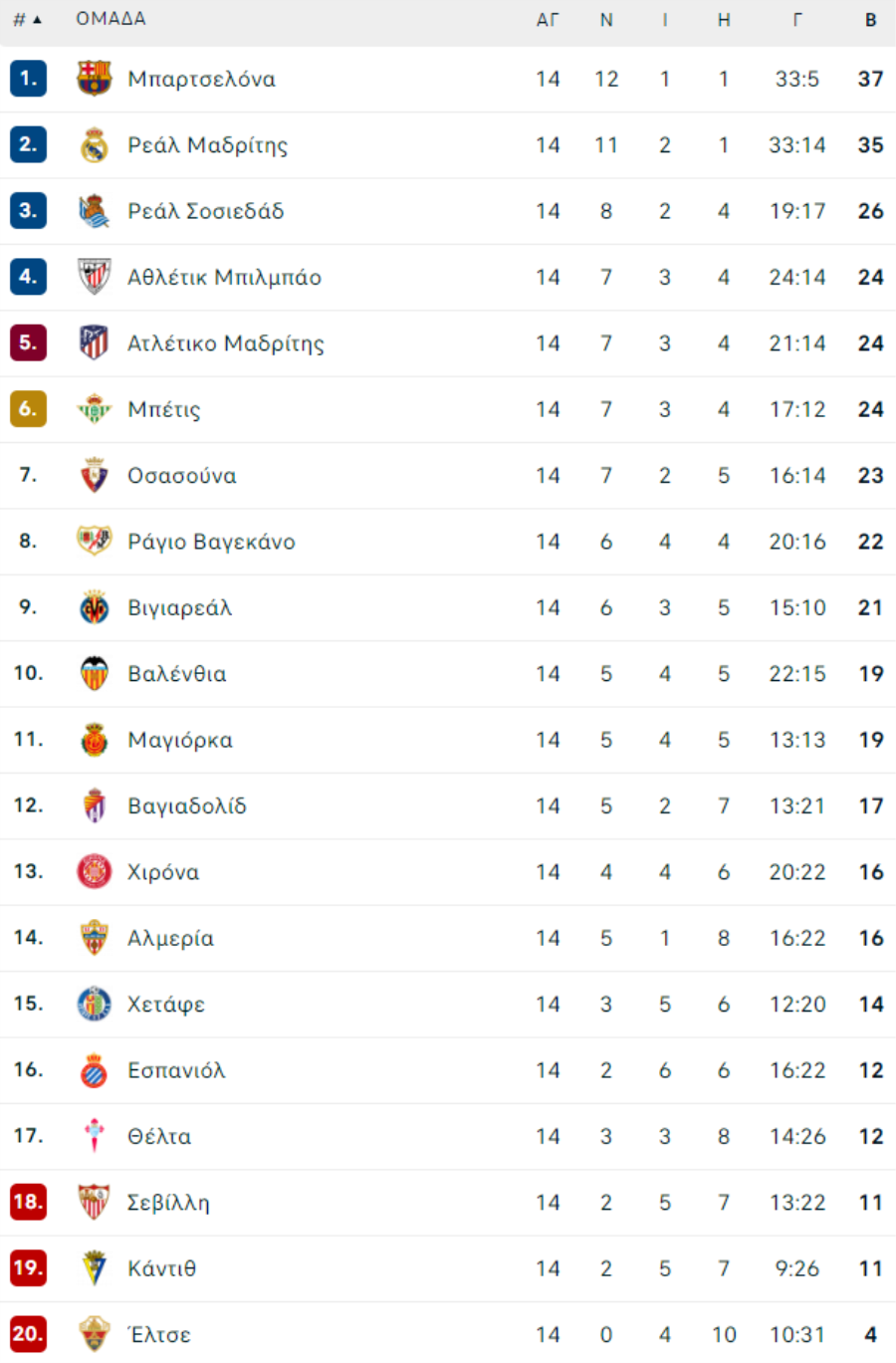Click the Girona red circular crest
The width and height of the screenshot is (896, 1363).
click(95, 871)
